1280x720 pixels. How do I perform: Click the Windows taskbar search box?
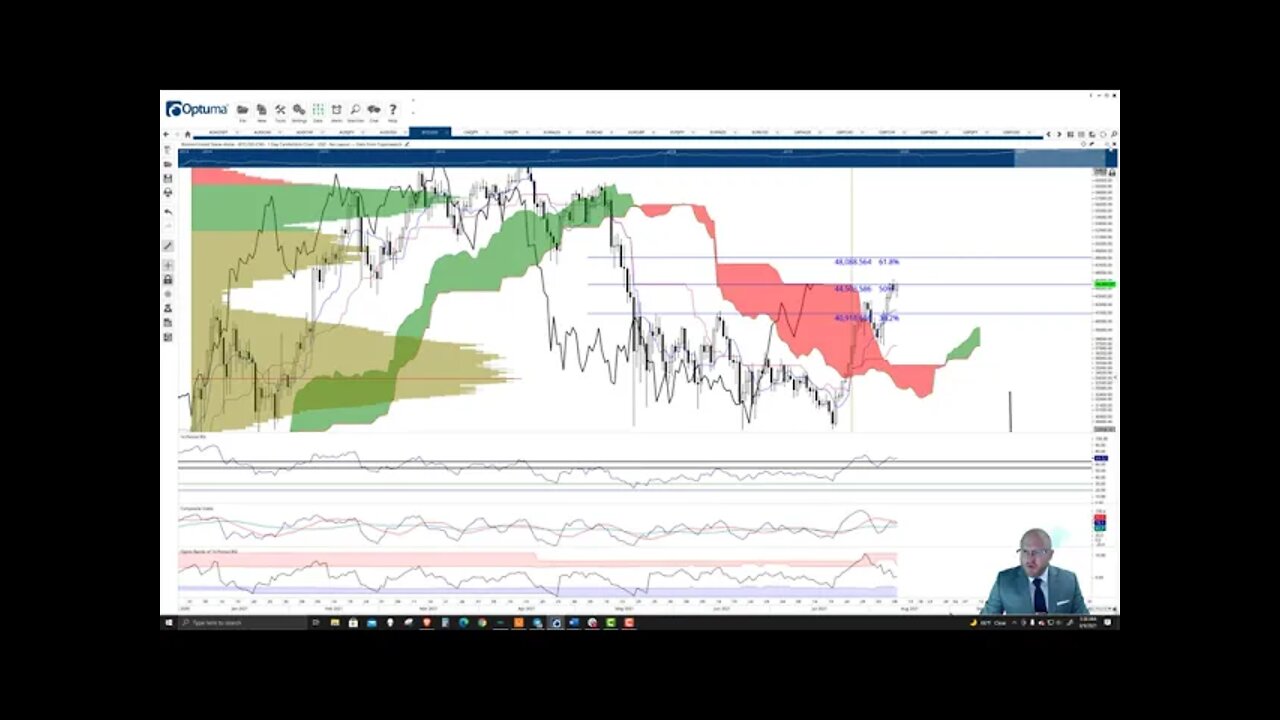point(241,622)
